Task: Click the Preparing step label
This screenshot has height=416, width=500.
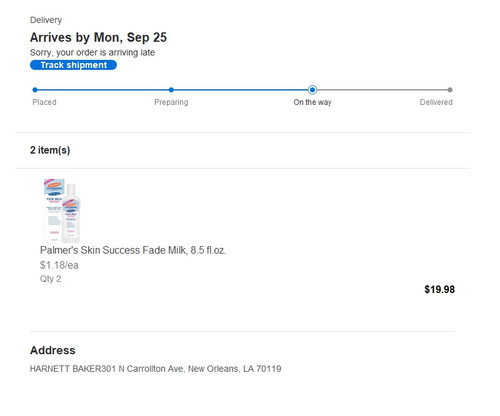Action: point(171,102)
